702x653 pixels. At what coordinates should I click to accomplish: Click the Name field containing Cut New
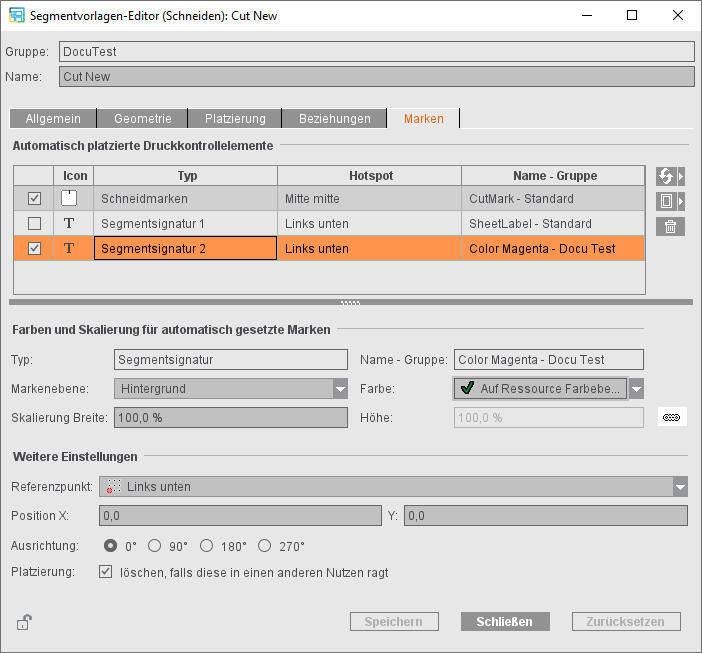(x=377, y=77)
